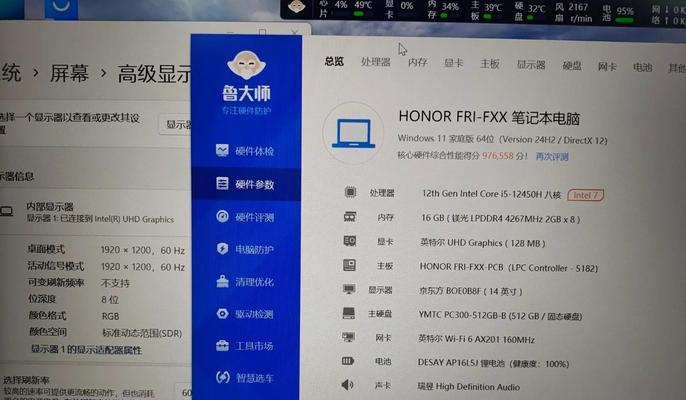Click the 976,558 score value
Screen dimensions: 686x400
pyautogui.click(x=497, y=156)
